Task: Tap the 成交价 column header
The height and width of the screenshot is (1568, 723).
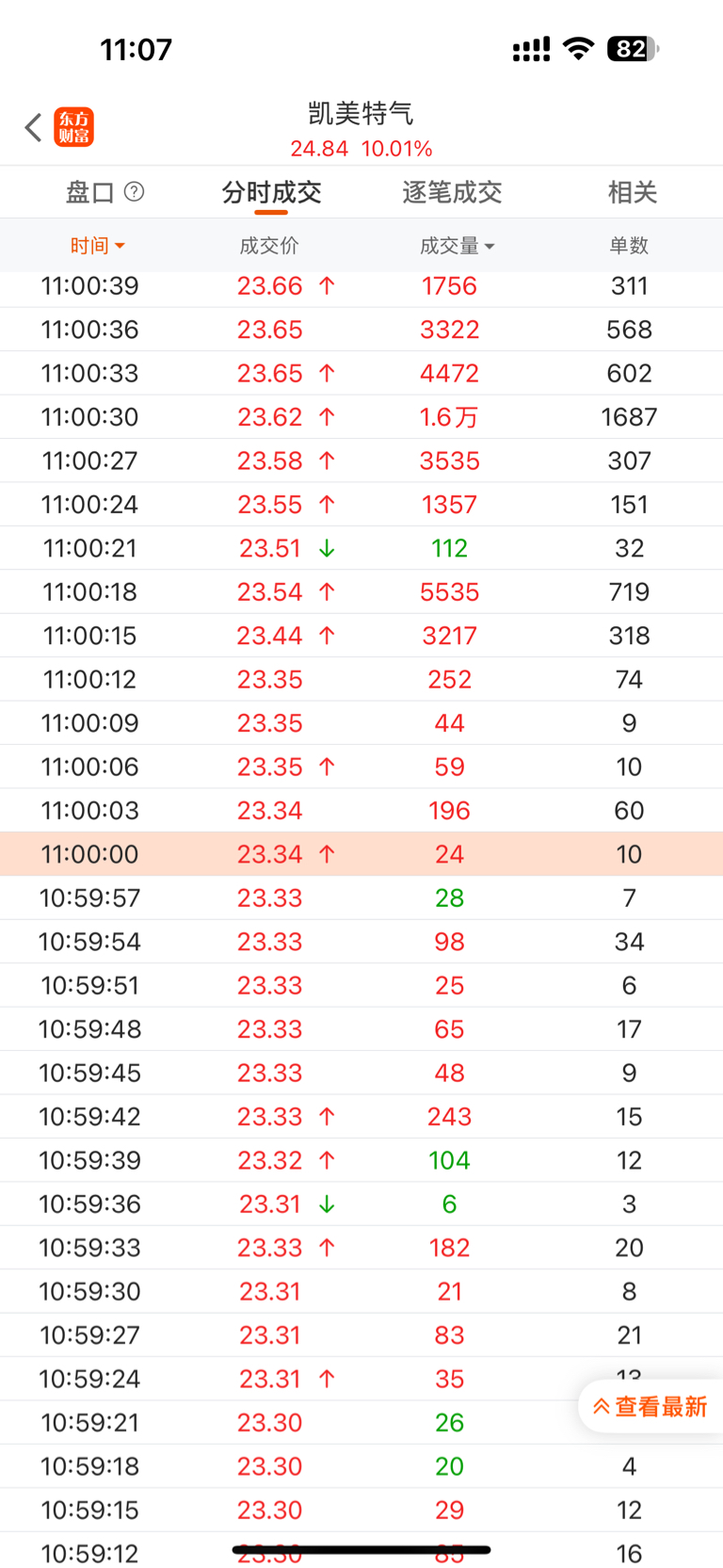Action: [x=269, y=246]
